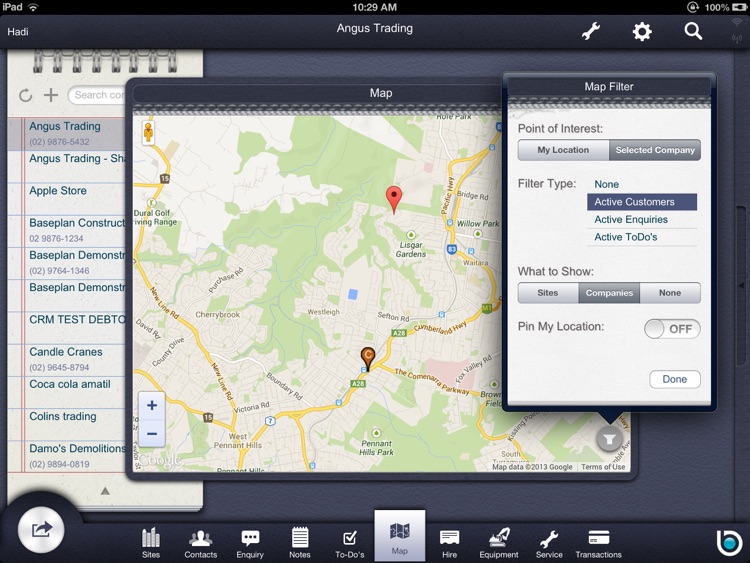This screenshot has height=563, width=750.
Task: Open the wrench tools icon in header
Action: tap(591, 32)
